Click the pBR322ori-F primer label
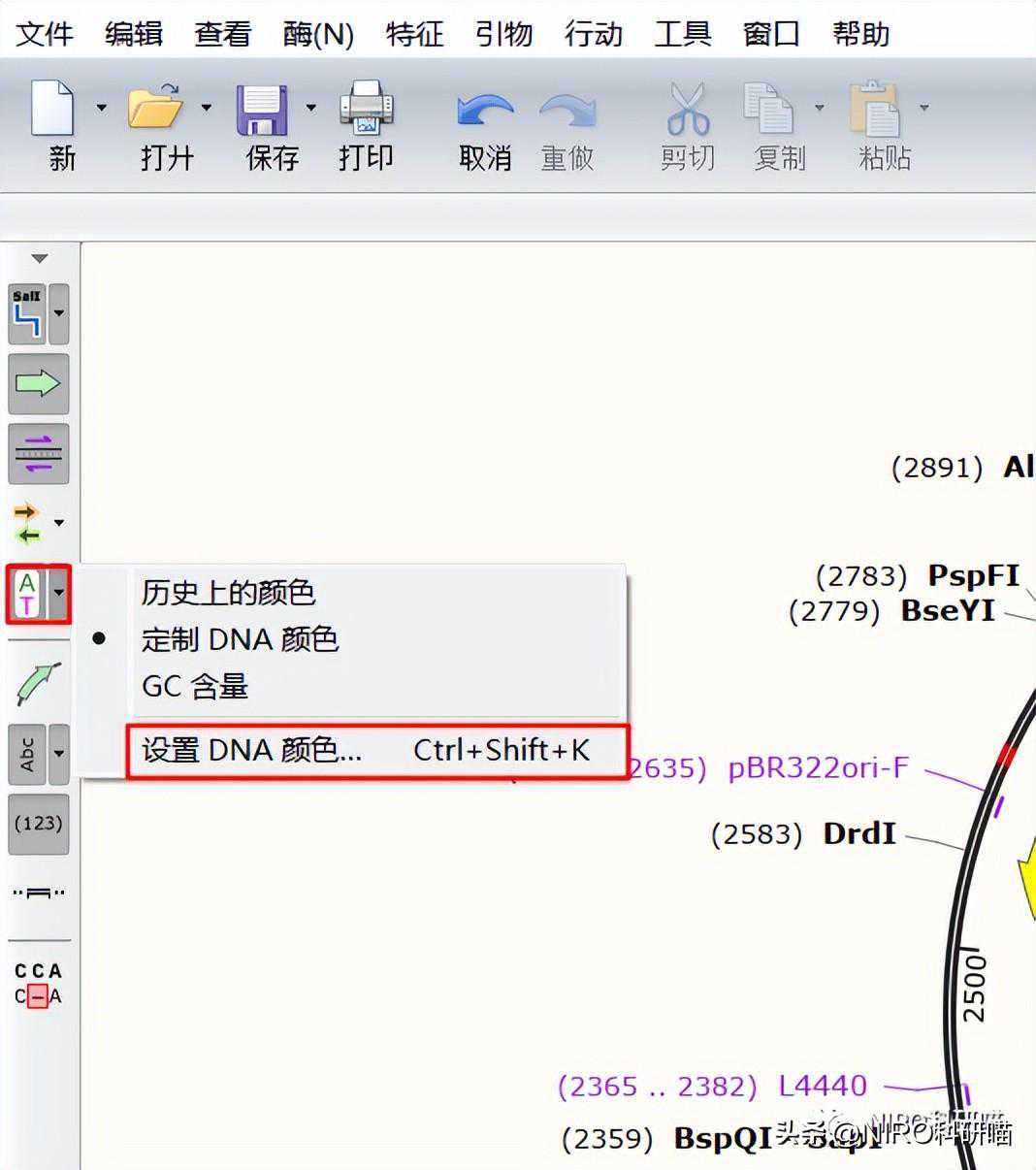The image size is (1036, 1170). tap(818, 768)
